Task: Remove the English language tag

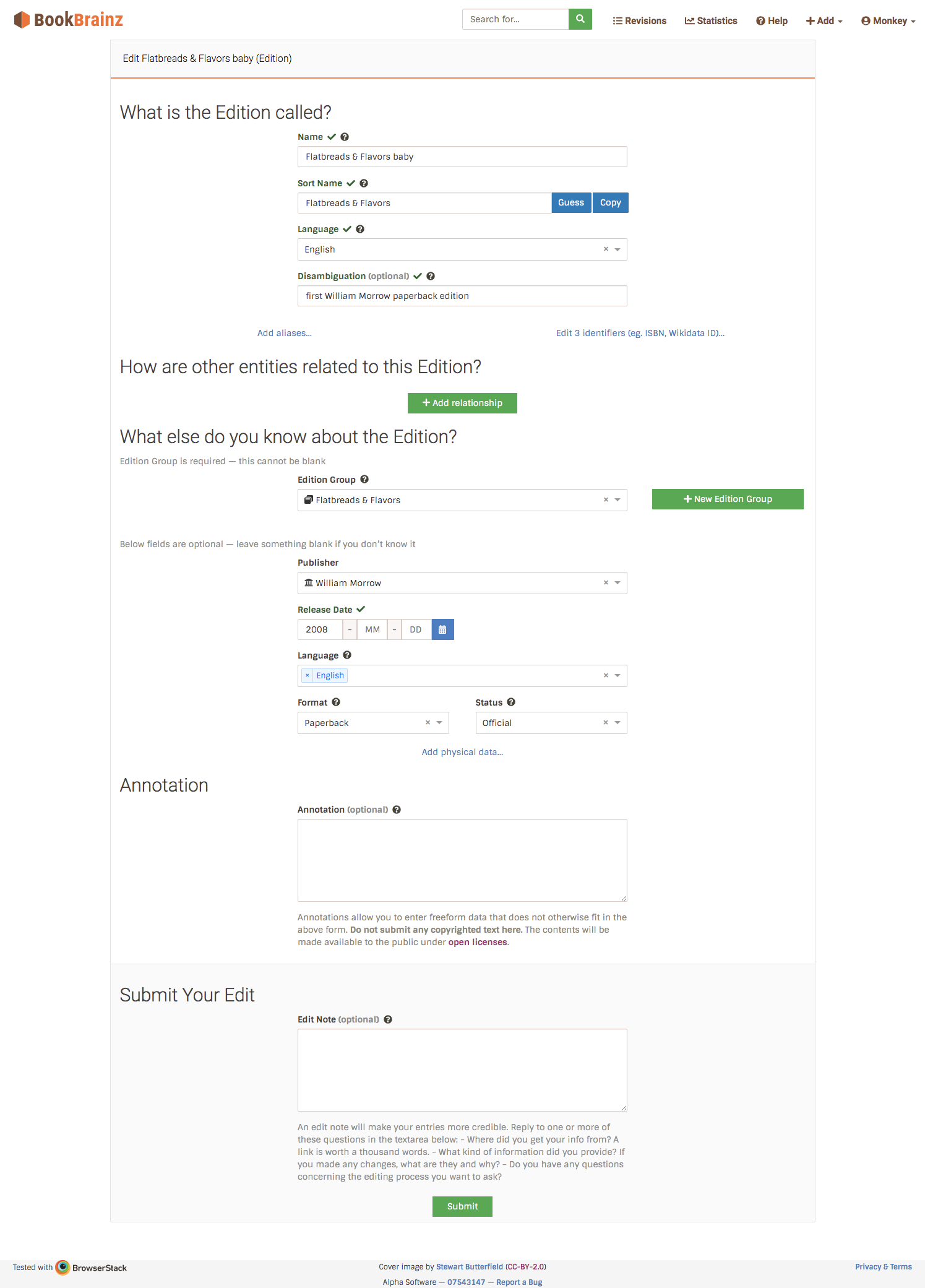Action: [x=308, y=675]
